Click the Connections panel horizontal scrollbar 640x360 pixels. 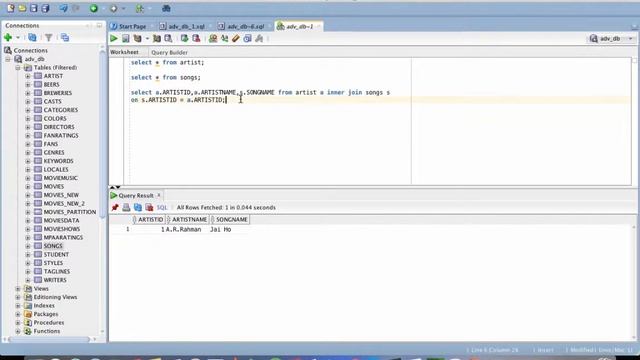49,339
